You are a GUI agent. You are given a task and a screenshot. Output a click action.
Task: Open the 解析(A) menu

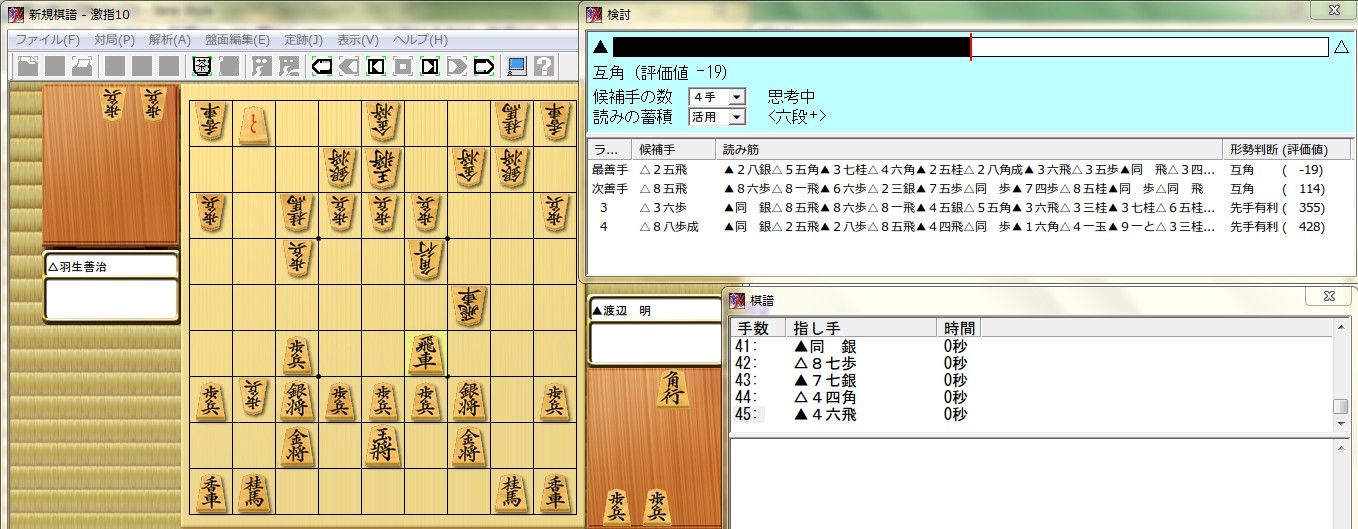pos(169,40)
